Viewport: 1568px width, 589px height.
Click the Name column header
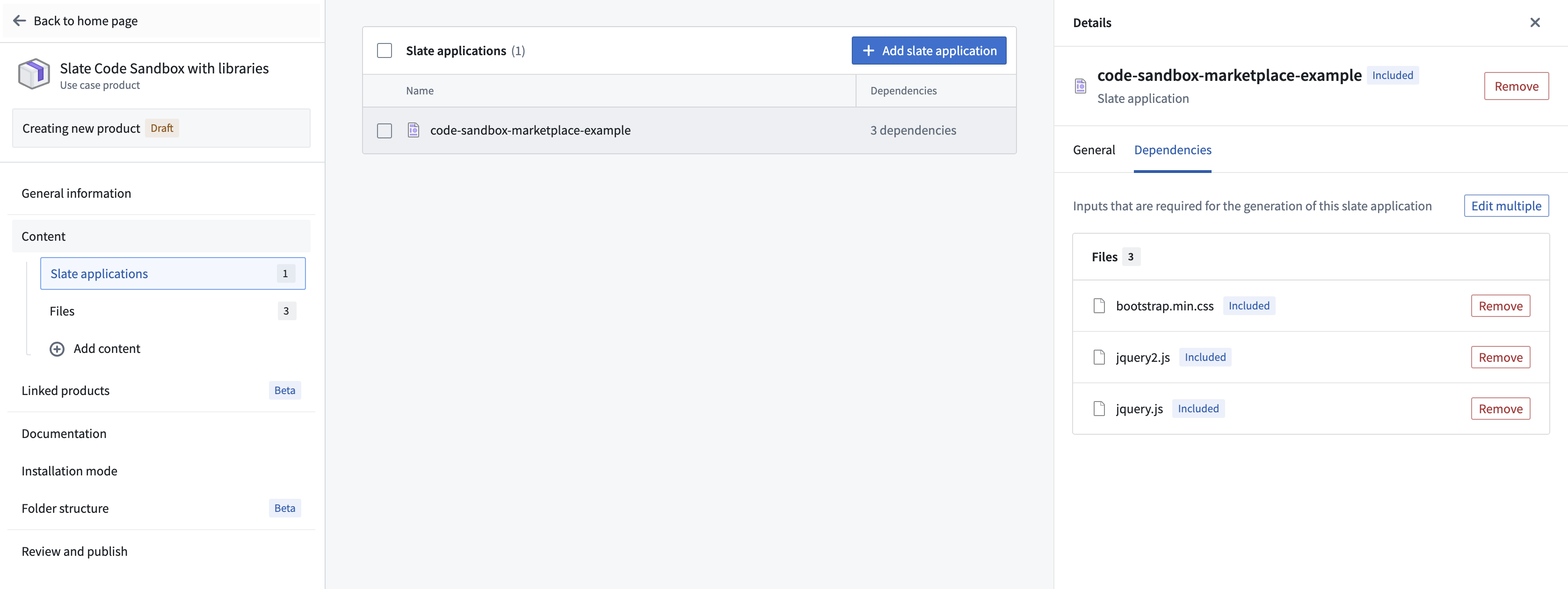[x=420, y=91]
